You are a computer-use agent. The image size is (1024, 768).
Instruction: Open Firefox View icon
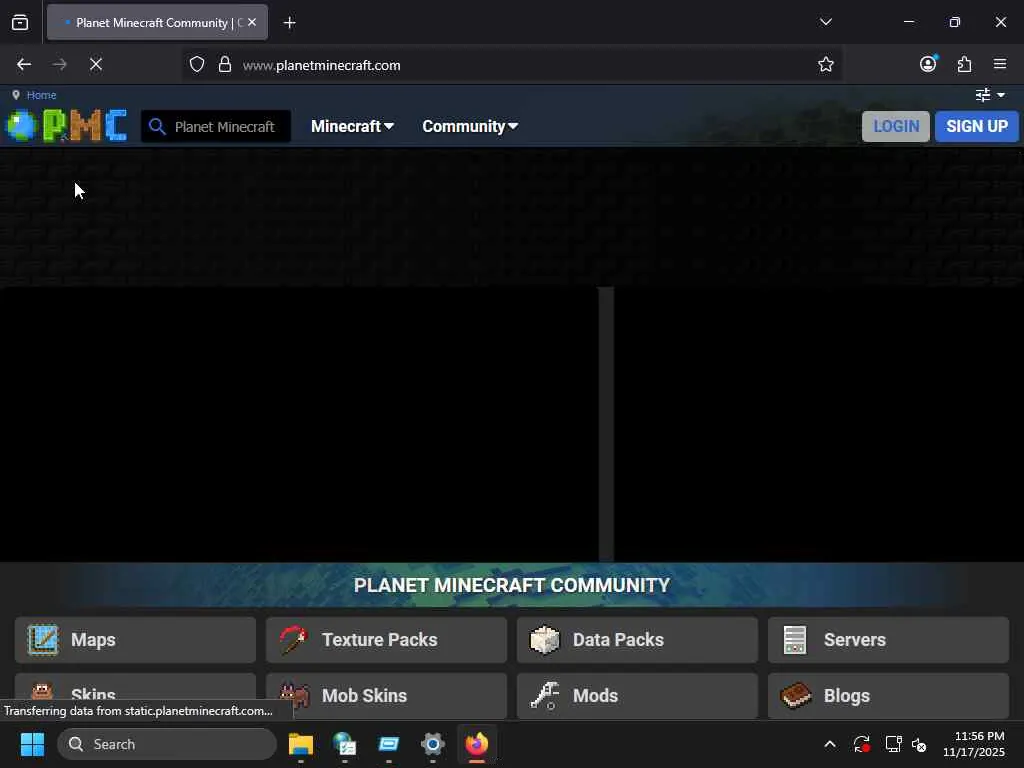[20, 23]
